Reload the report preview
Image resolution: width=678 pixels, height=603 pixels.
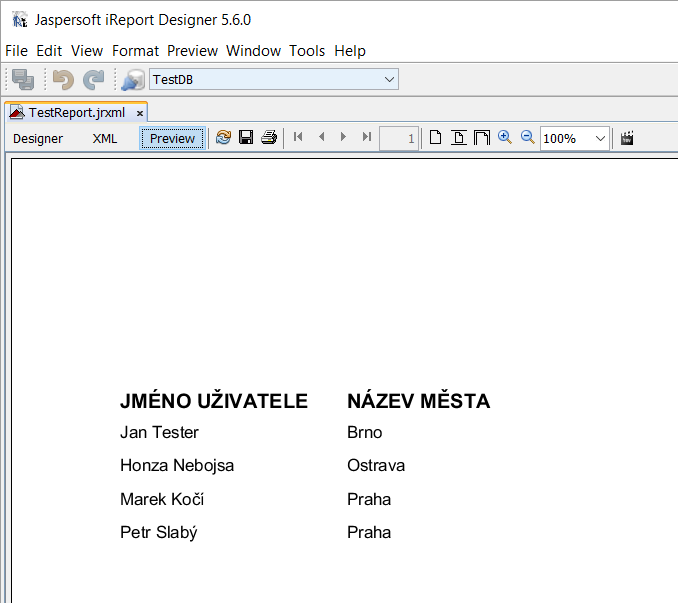tap(223, 138)
